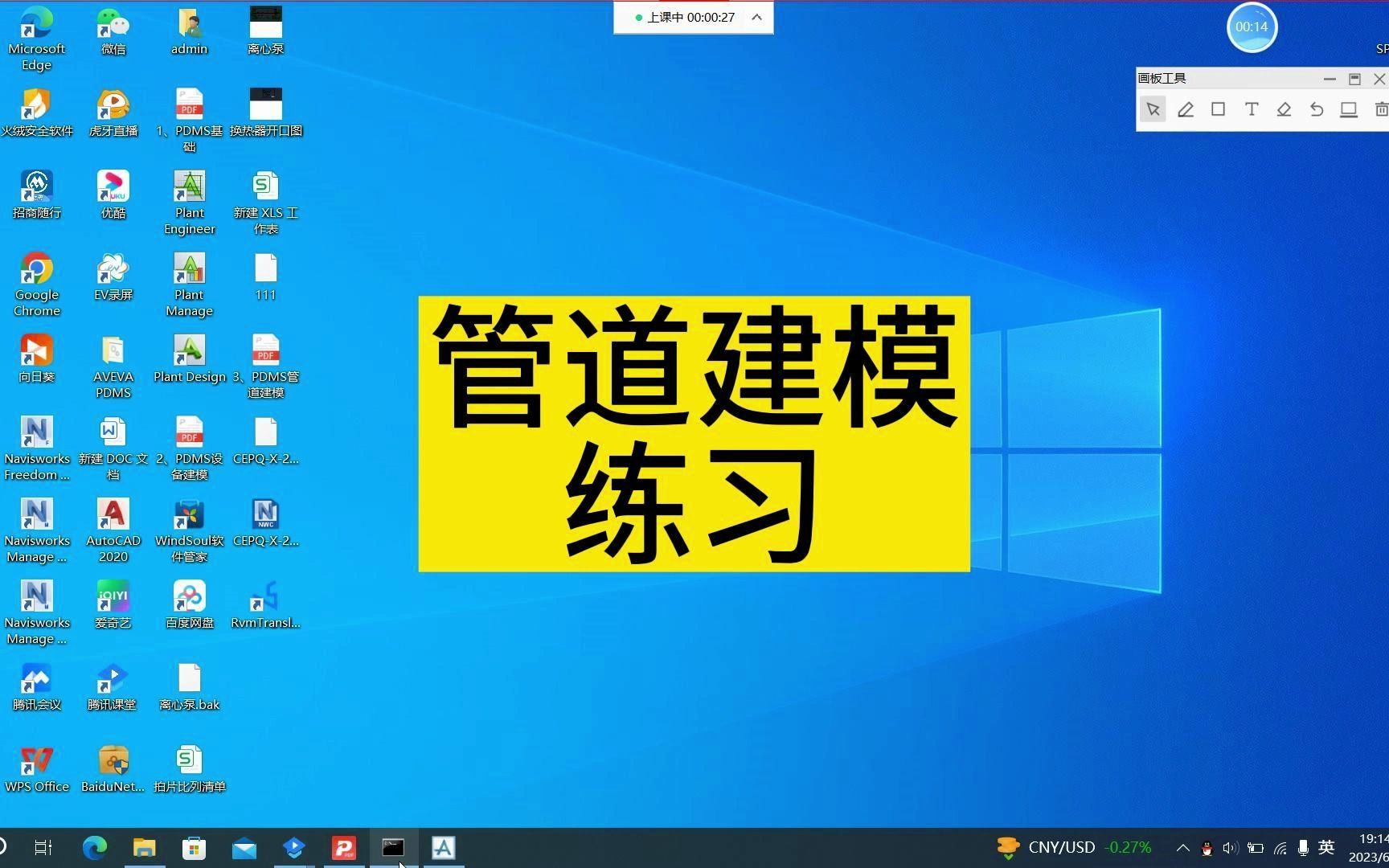Expand hidden system tray icons

[1182, 847]
